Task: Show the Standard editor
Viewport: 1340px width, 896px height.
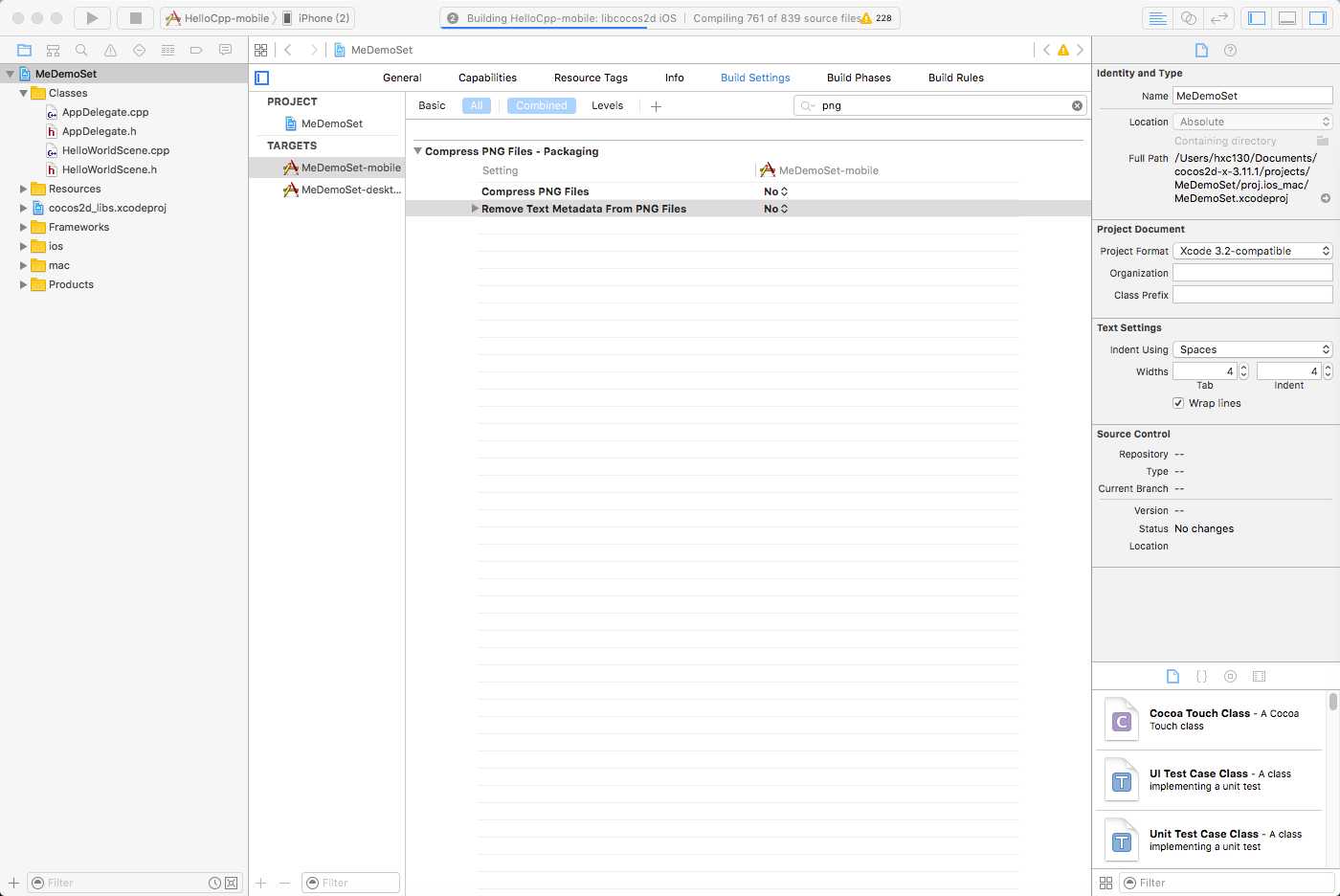Action: (1157, 17)
